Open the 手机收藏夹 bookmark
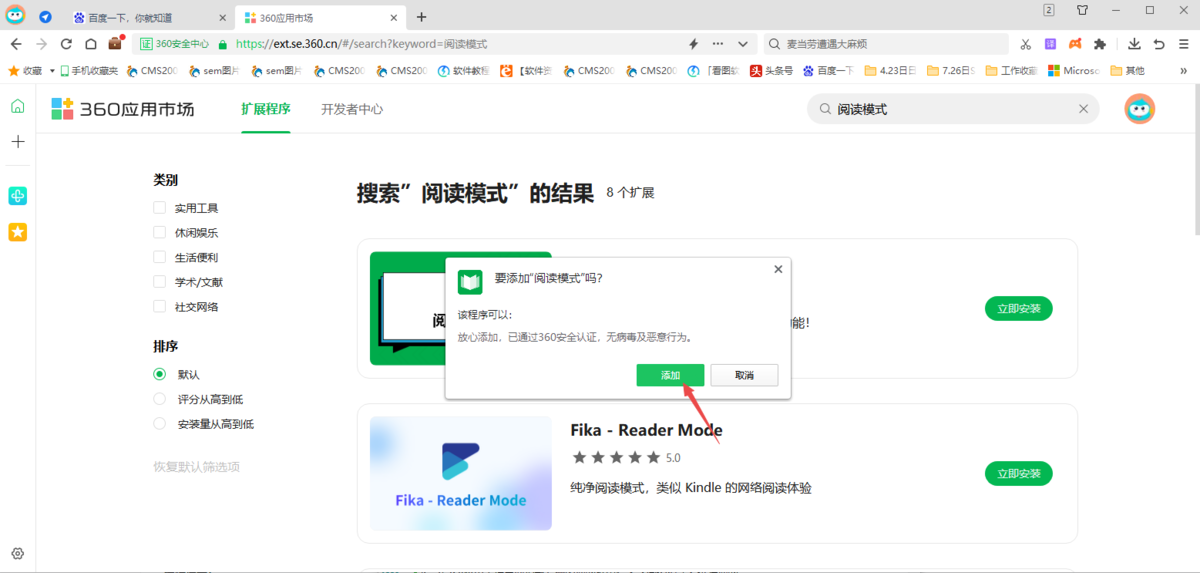 pyautogui.click(x=88, y=71)
